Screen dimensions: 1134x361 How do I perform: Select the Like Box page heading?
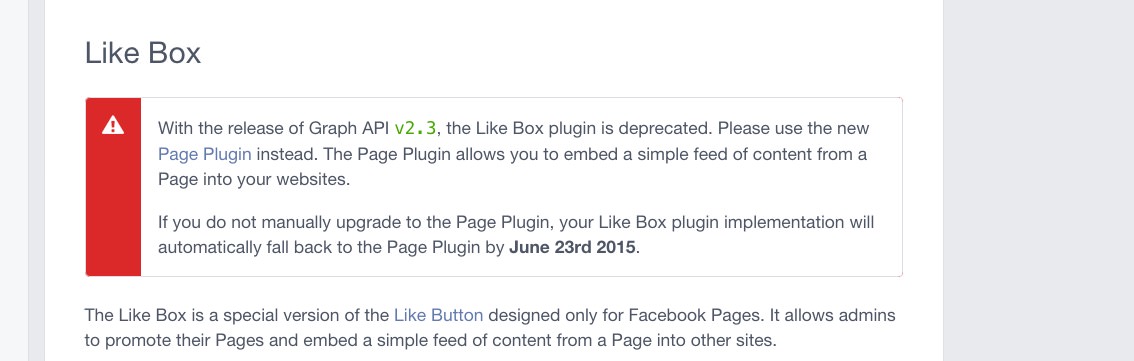tap(142, 54)
